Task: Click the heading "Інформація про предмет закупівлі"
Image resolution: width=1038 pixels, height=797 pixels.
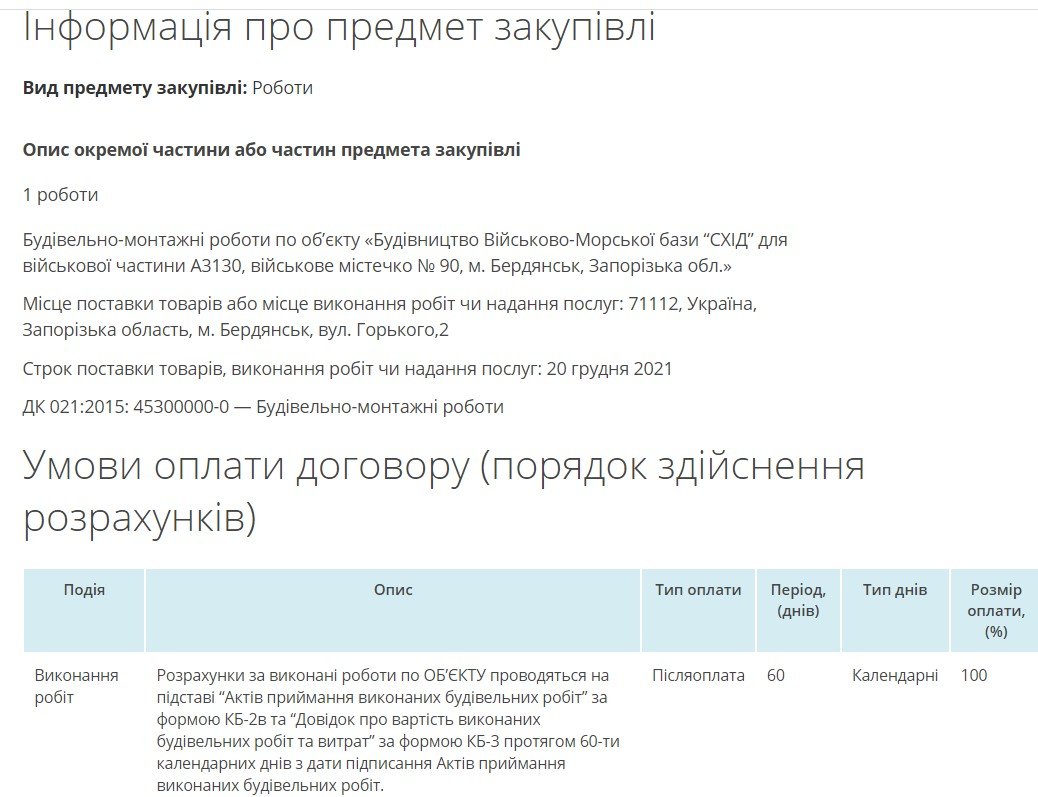Action: [339, 27]
